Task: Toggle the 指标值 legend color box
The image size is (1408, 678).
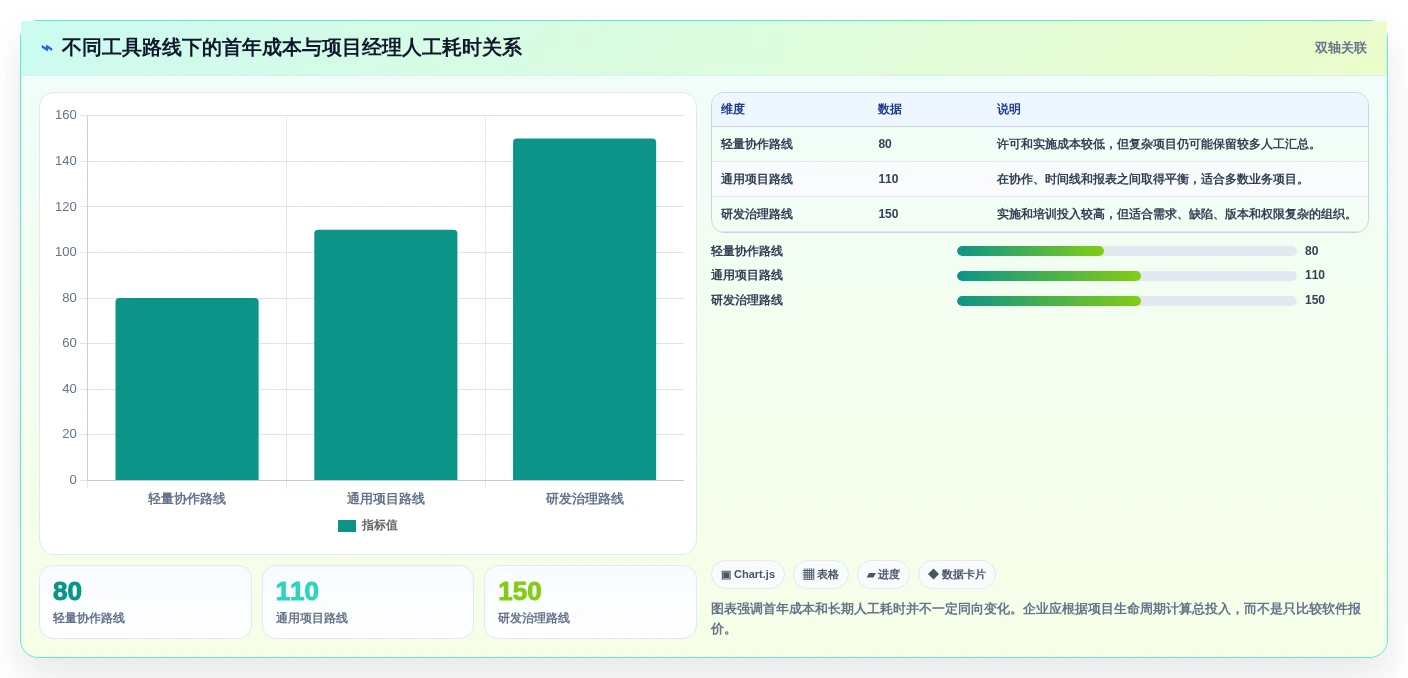Action: point(347,526)
